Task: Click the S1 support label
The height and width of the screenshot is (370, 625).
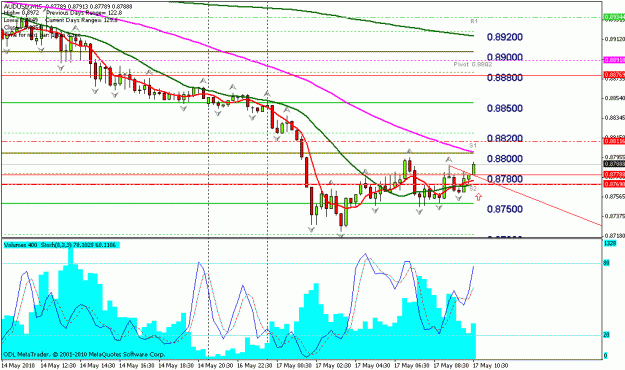Action: point(473,146)
